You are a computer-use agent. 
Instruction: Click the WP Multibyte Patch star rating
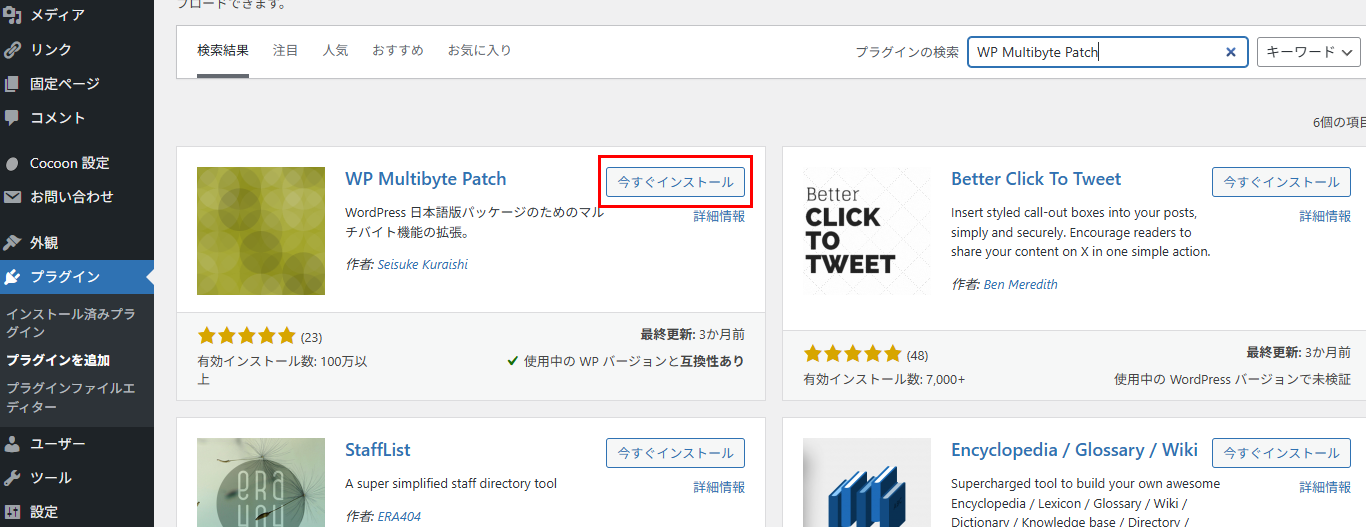pyautogui.click(x=247, y=336)
